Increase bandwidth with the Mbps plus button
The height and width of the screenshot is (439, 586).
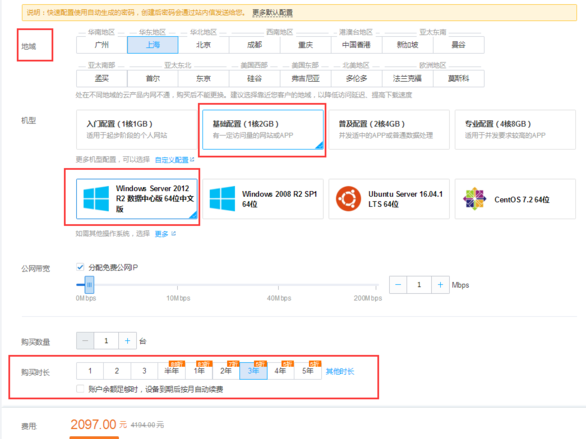440,285
